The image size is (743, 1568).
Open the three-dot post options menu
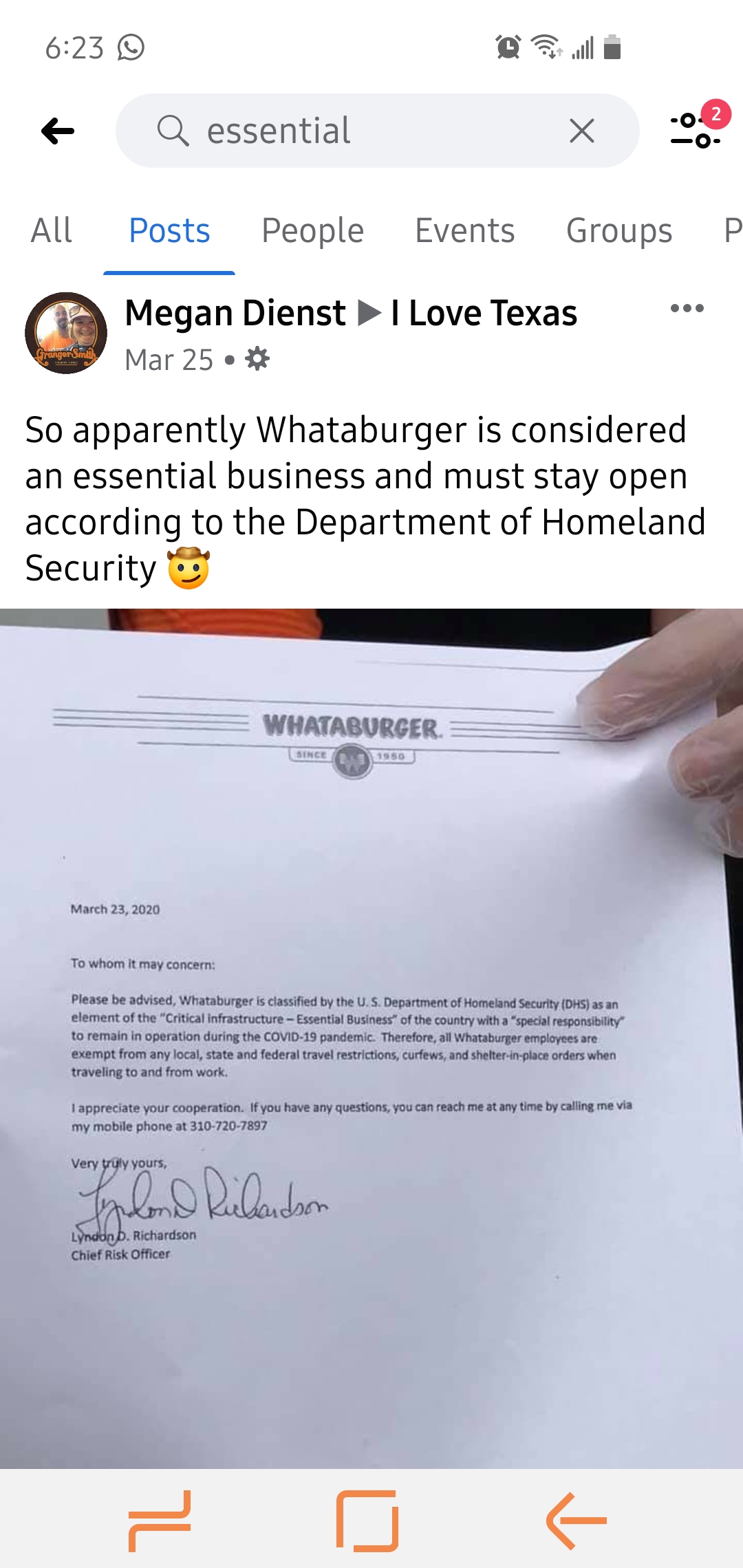(687, 308)
